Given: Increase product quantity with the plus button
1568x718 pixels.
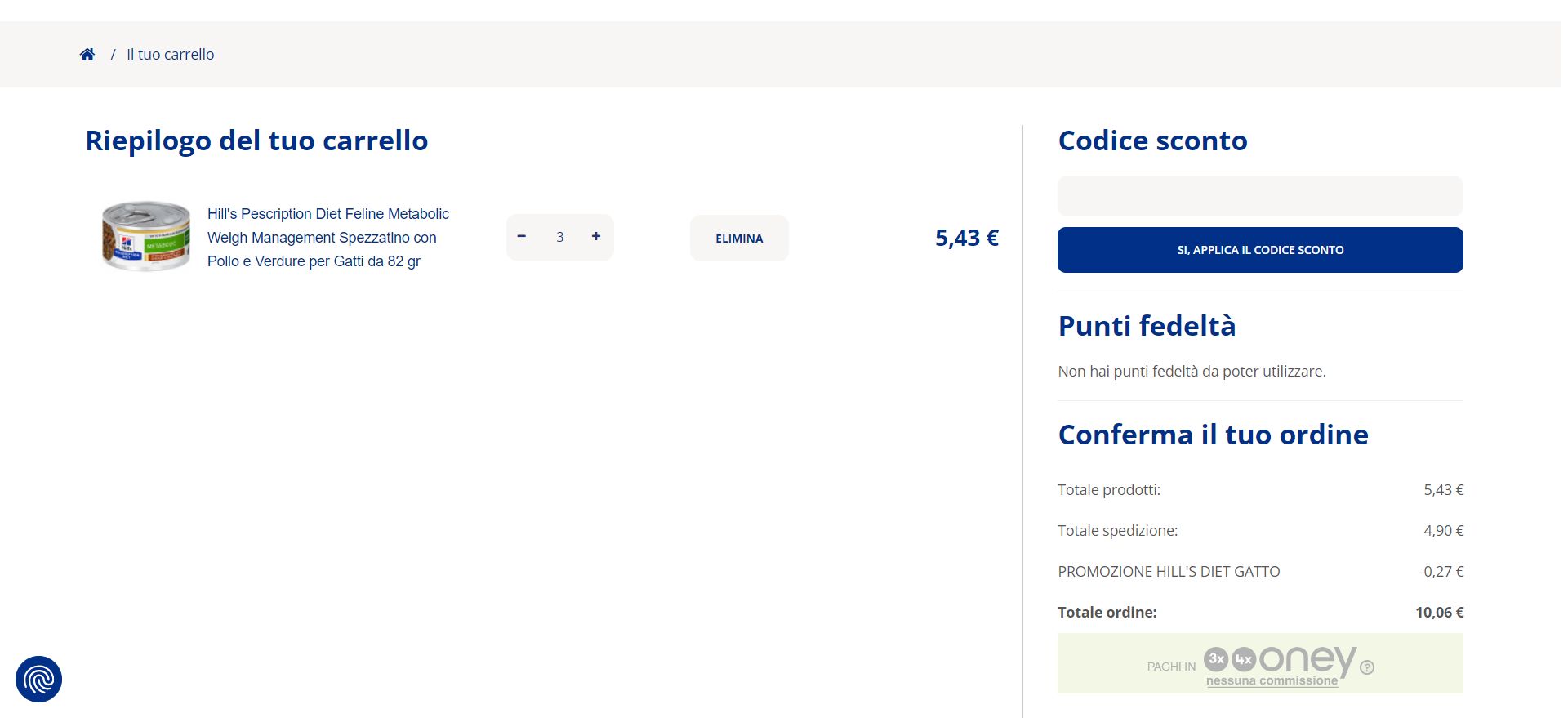Looking at the screenshot, I should coord(596,237).
